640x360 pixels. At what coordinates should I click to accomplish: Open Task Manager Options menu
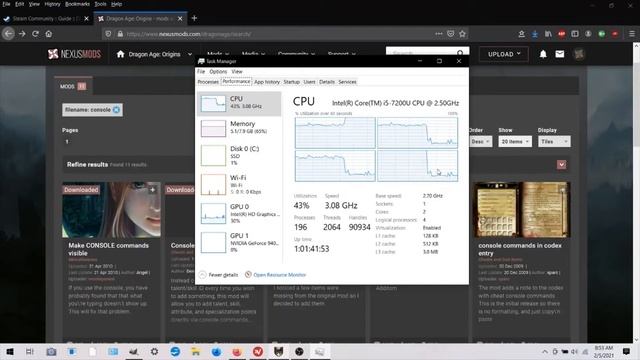pyautogui.click(x=218, y=71)
